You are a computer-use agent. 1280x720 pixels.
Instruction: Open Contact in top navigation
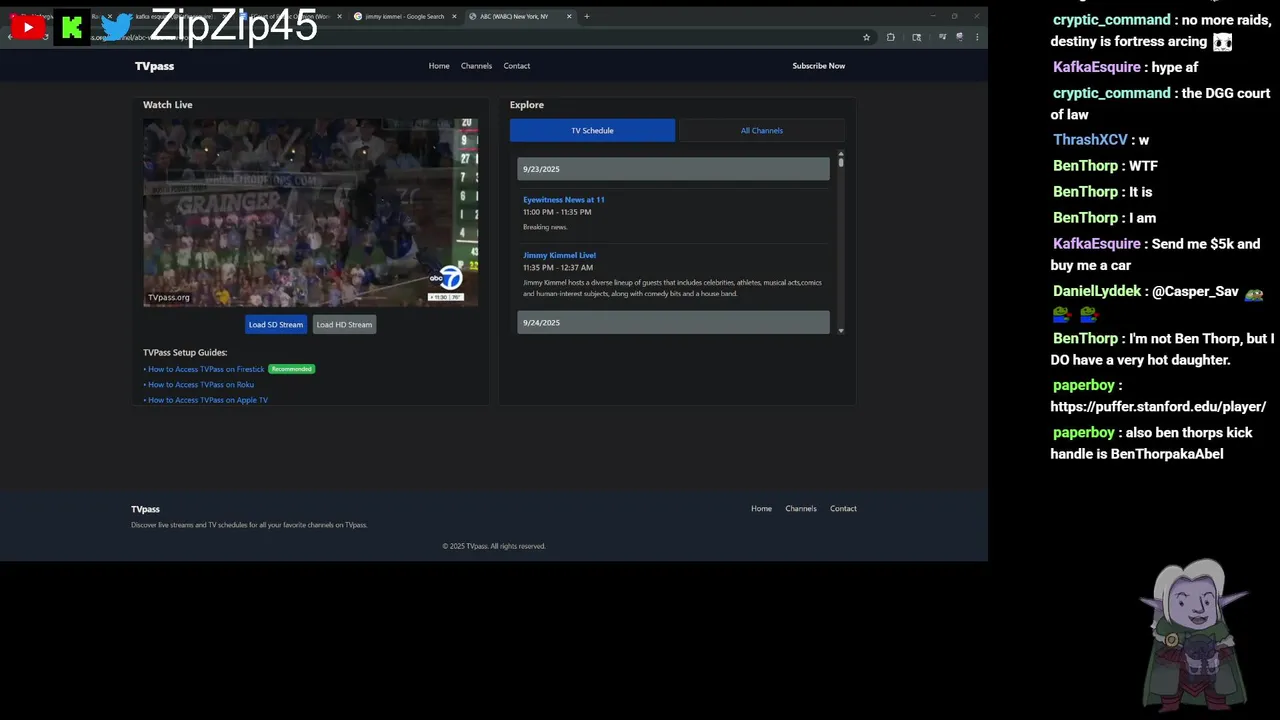click(x=517, y=66)
